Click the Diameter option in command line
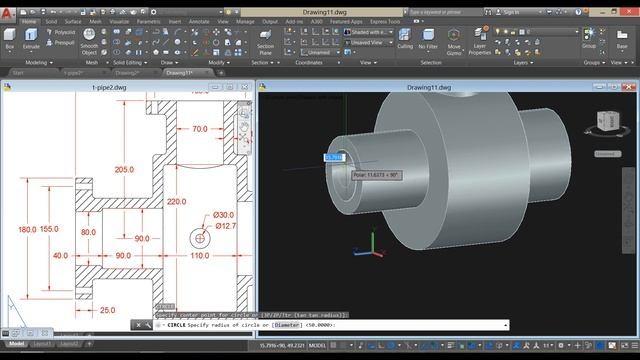 tap(286, 325)
